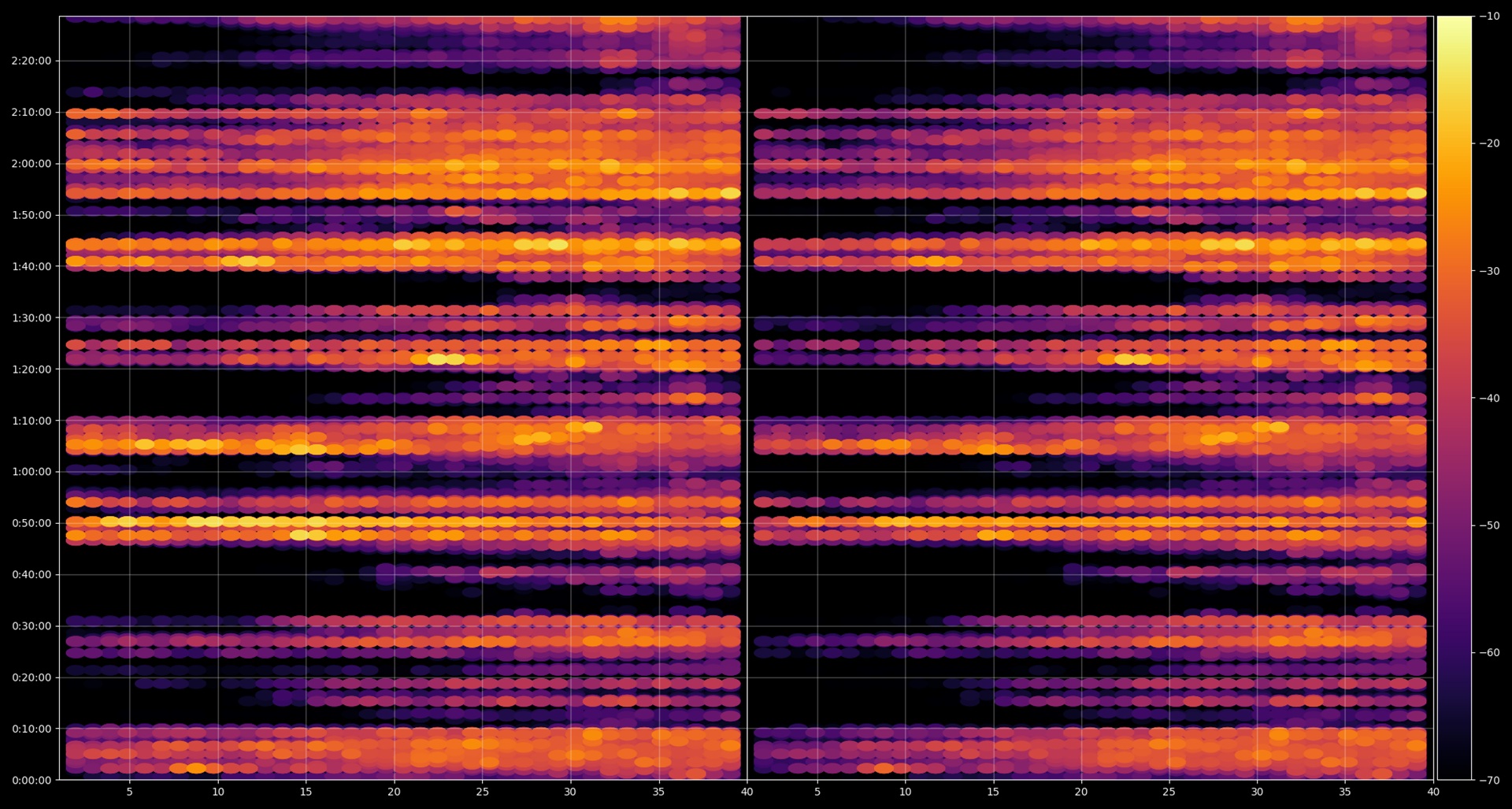Viewport: 1512px width, 809px height.
Task: Click the y-axis label 0:00:00
Action: 31,781
